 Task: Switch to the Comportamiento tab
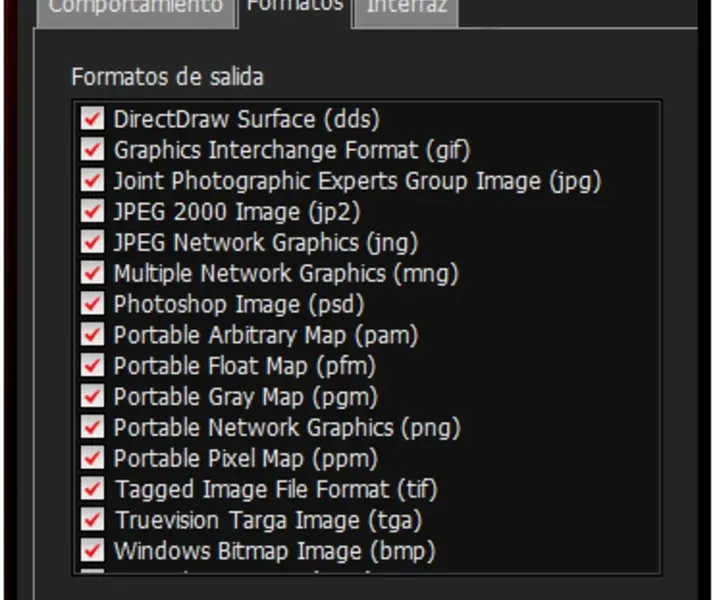coord(135,8)
